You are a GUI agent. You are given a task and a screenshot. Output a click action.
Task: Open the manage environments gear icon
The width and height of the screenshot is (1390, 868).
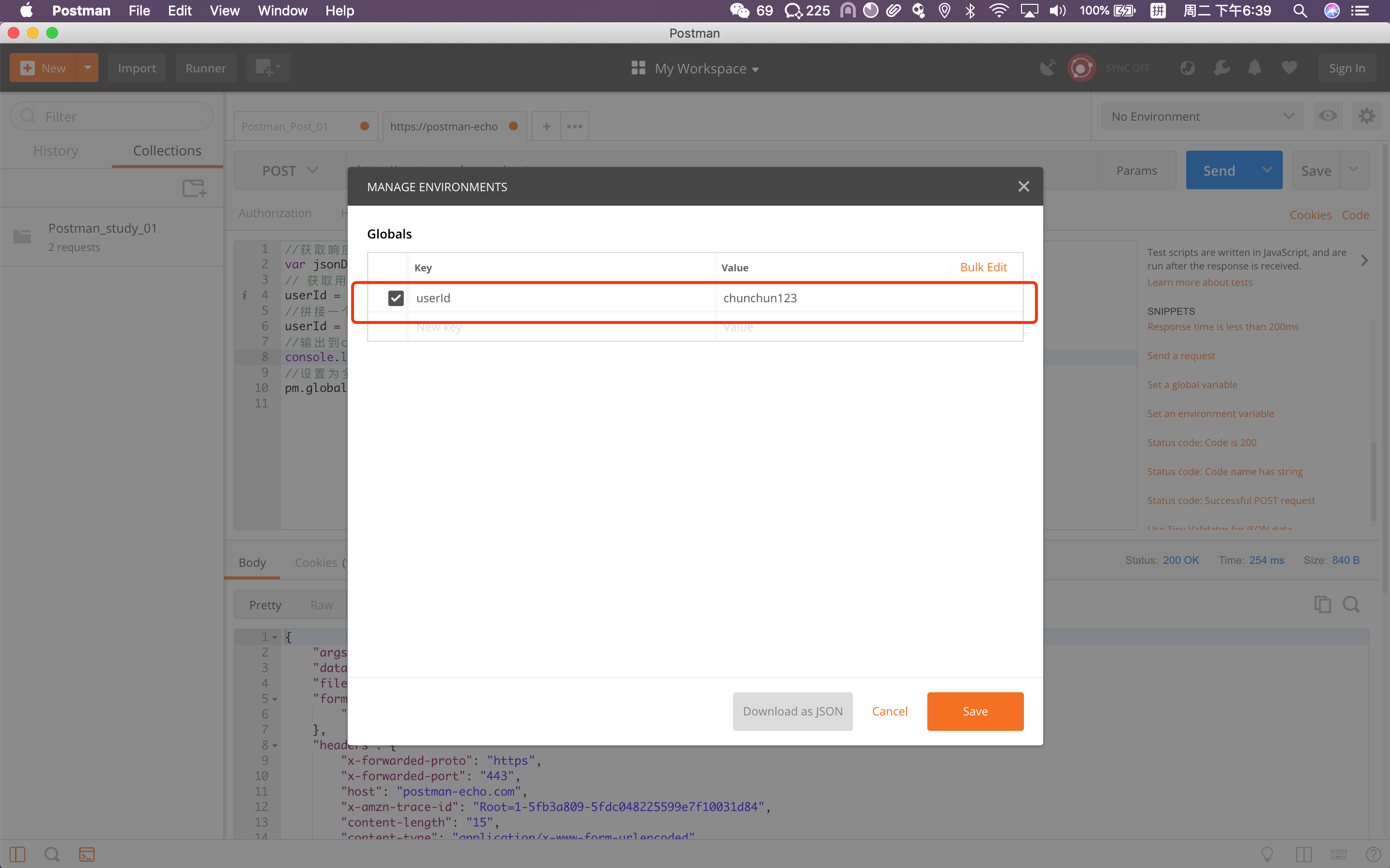[1366, 116]
